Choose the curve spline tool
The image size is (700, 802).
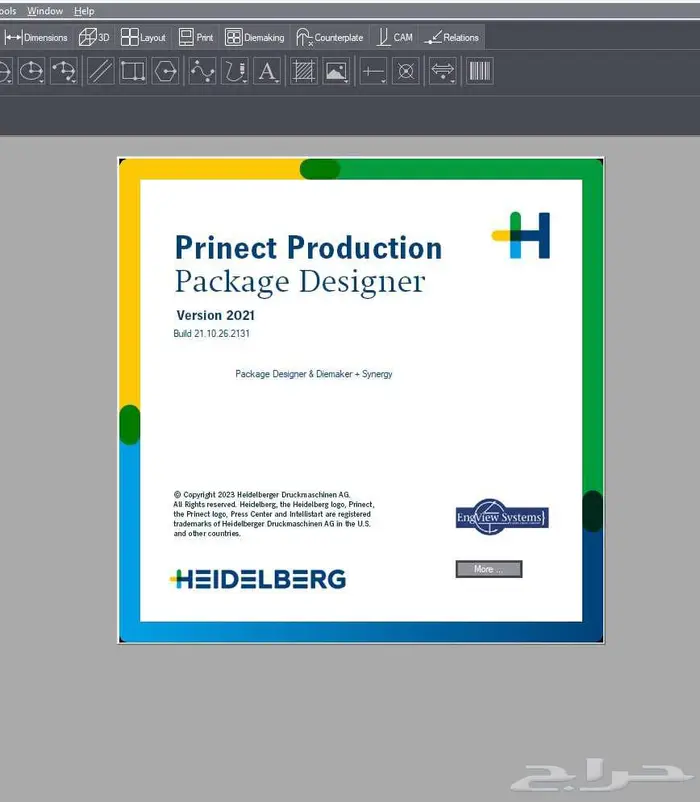pos(202,72)
